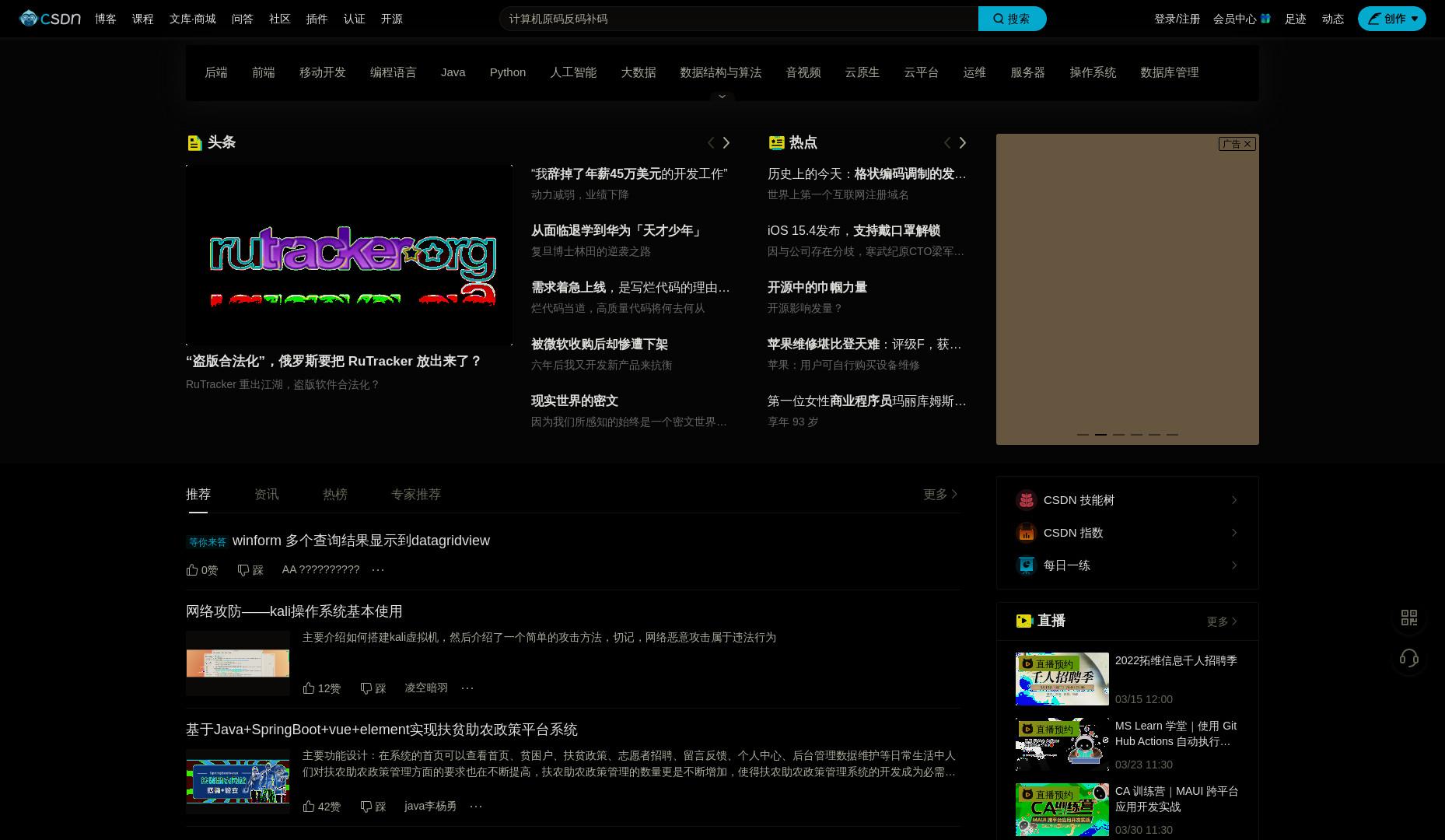Switch to the 专家推荐 tab
Viewport: 1445px width, 840px height.
pos(416,494)
